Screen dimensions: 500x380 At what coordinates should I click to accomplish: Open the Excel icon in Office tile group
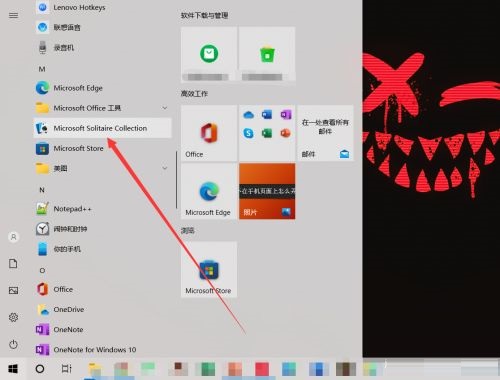(267, 133)
